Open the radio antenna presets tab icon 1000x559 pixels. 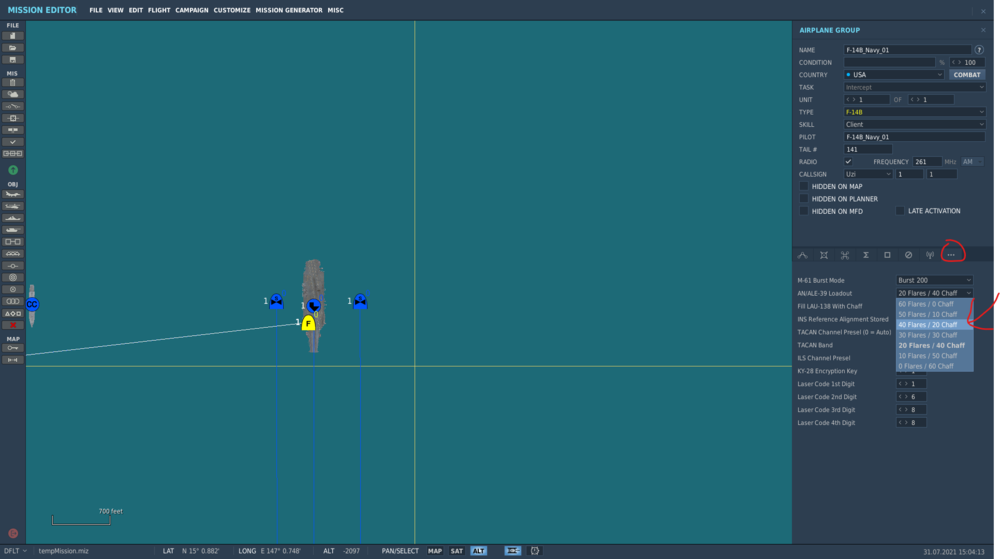[x=930, y=255]
